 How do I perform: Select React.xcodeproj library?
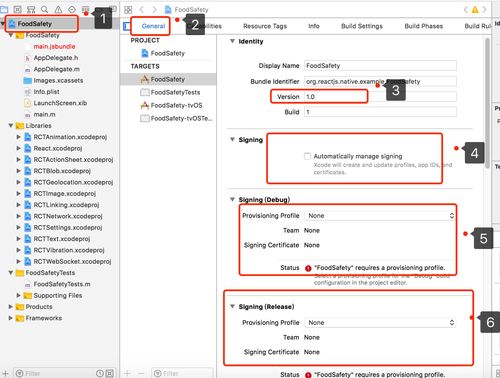(x=58, y=148)
